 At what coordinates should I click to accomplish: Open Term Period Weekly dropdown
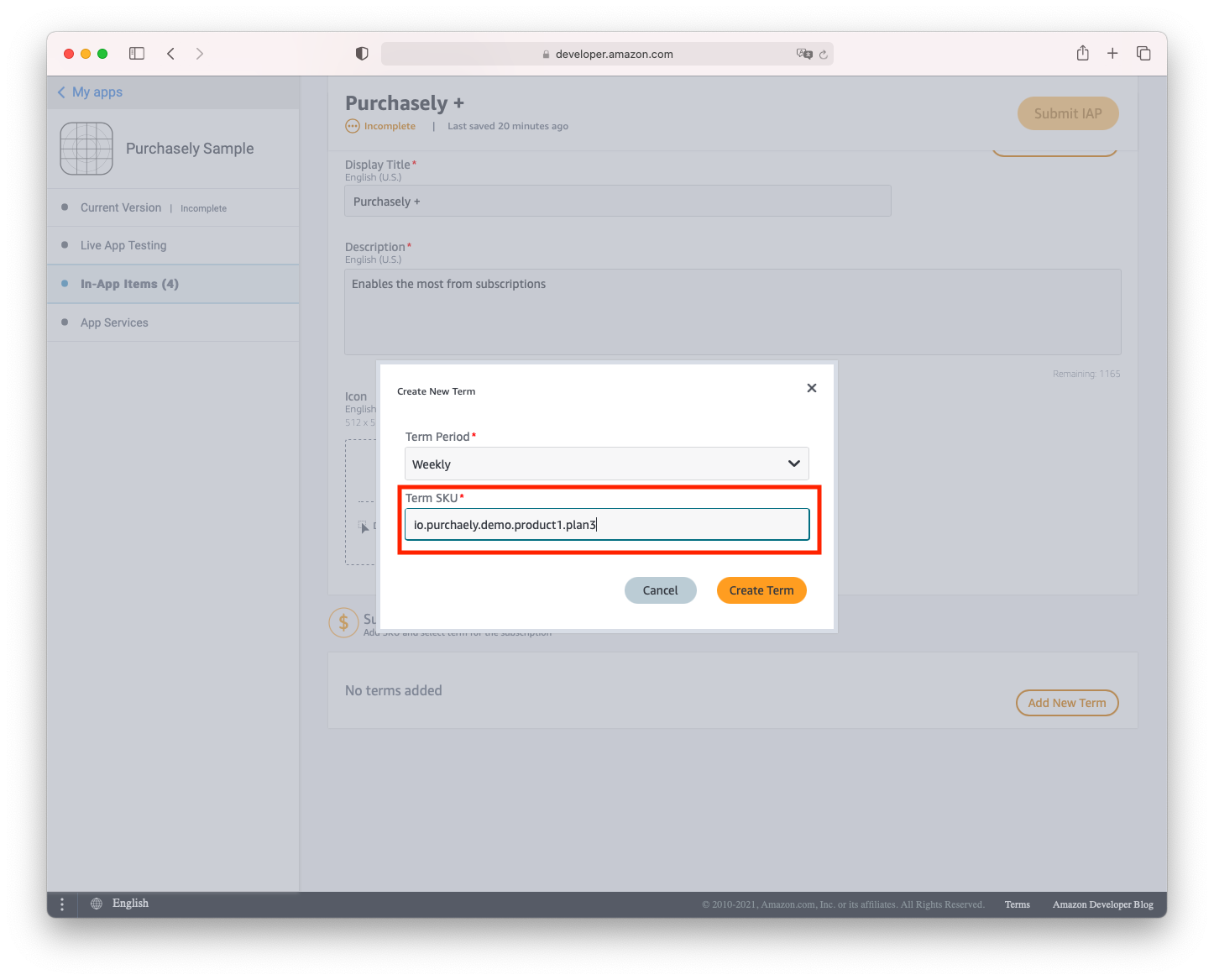point(607,464)
